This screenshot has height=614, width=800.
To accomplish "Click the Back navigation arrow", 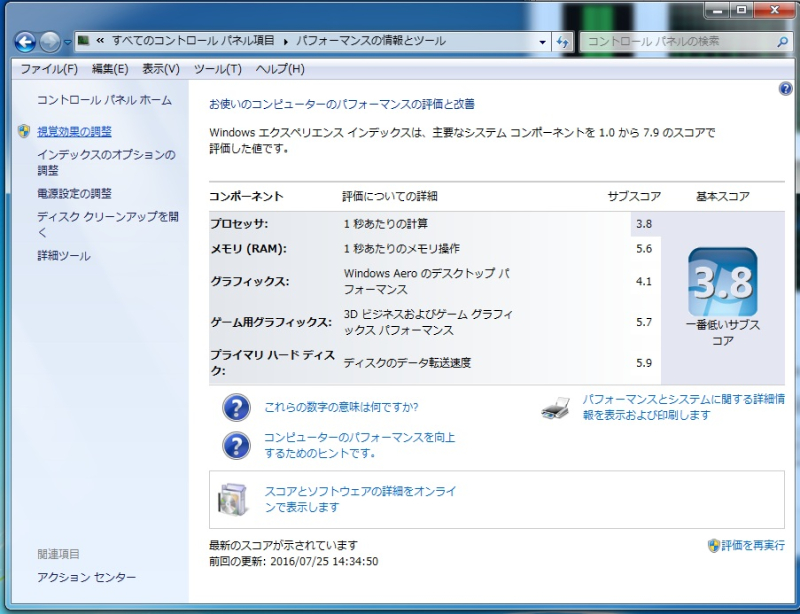I will (x=25, y=42).
